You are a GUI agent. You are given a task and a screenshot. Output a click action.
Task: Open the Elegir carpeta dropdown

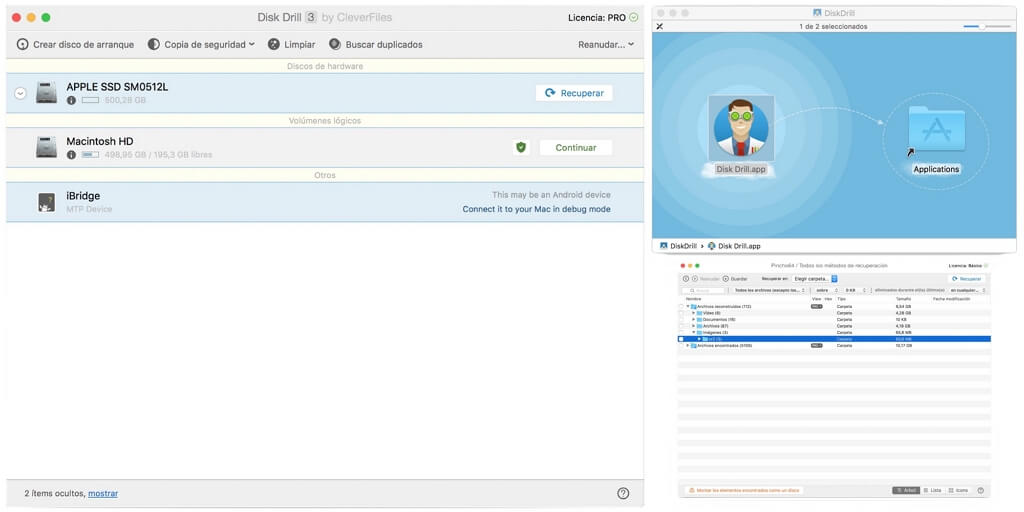pos(814,279)
